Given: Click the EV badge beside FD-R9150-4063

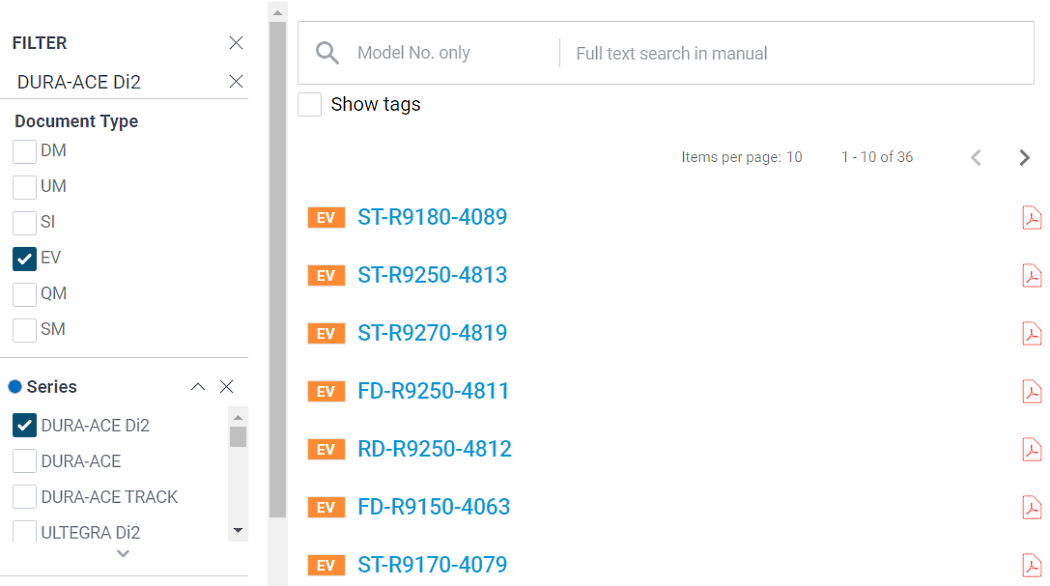Looking at the screenshot, I should [326, 507].
